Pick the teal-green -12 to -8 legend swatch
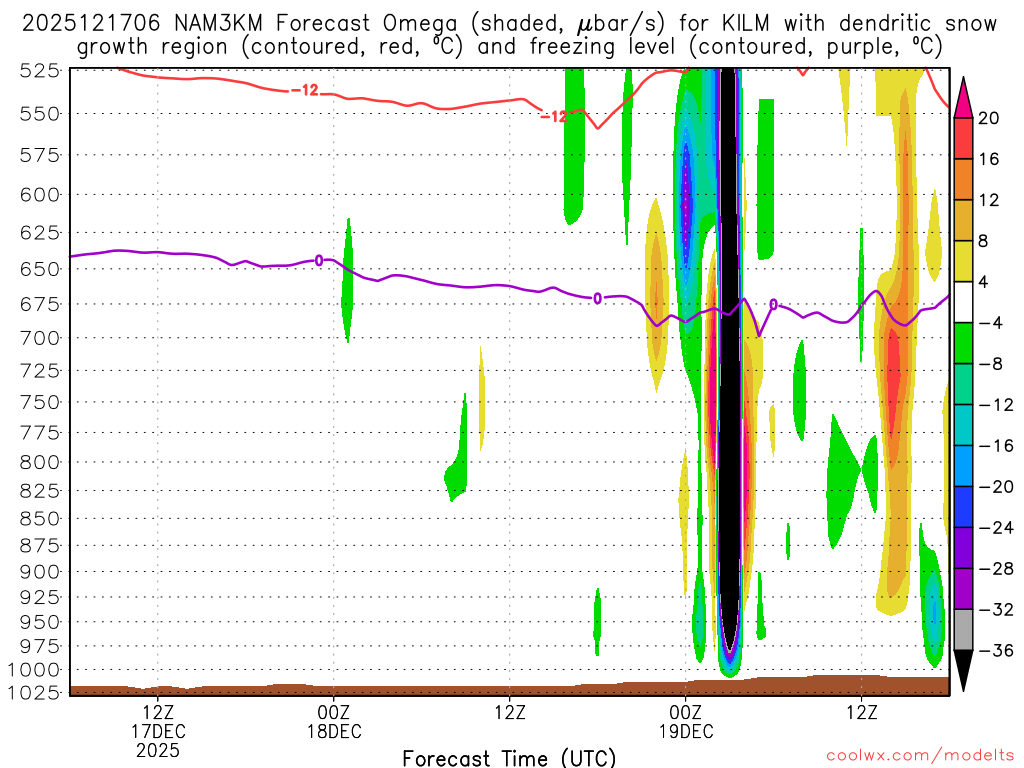This screenshot has width=1024, height=768. pyautogui.click(x=963, y=385)
